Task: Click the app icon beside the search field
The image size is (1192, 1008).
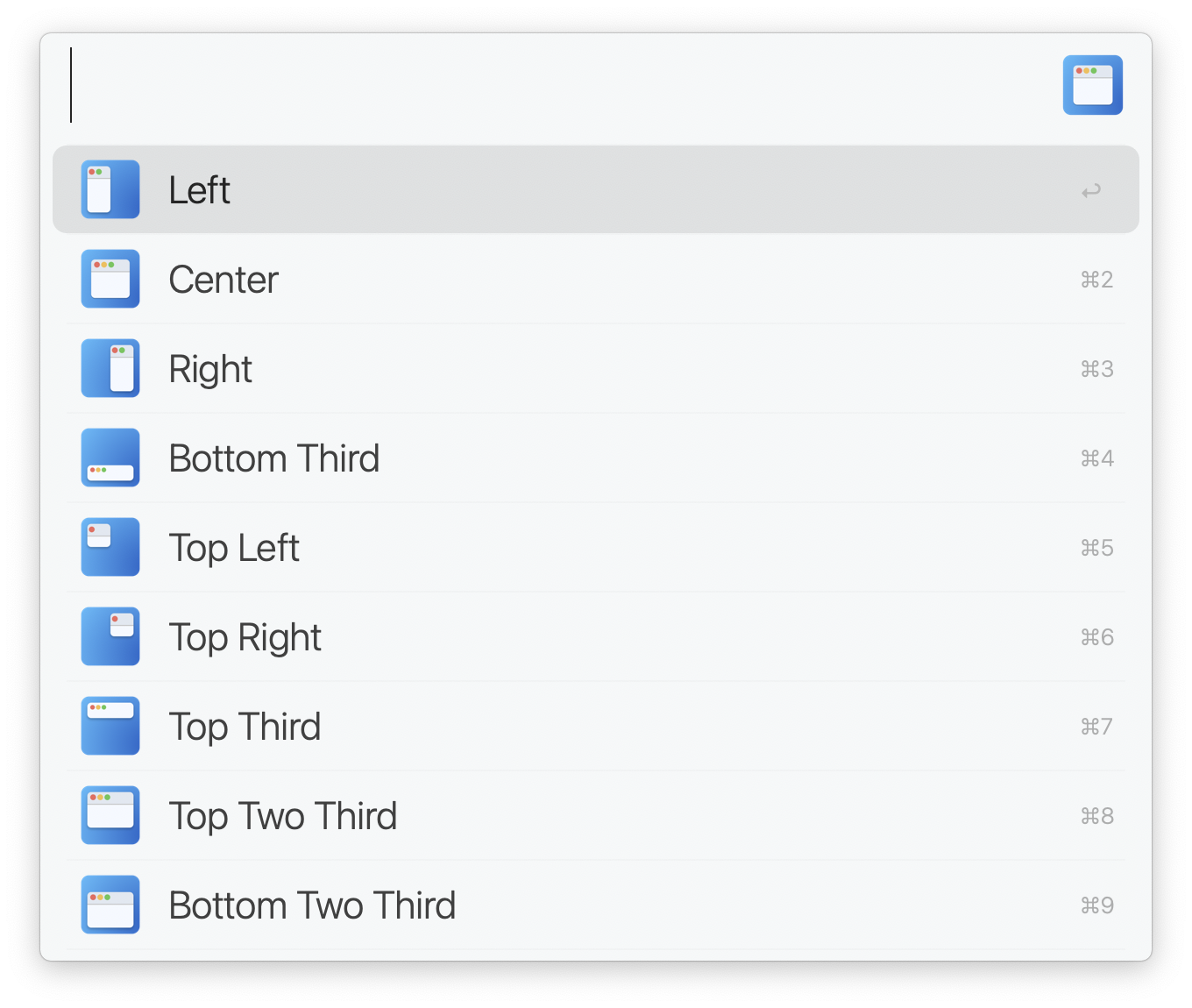Action: point(1093,85)
